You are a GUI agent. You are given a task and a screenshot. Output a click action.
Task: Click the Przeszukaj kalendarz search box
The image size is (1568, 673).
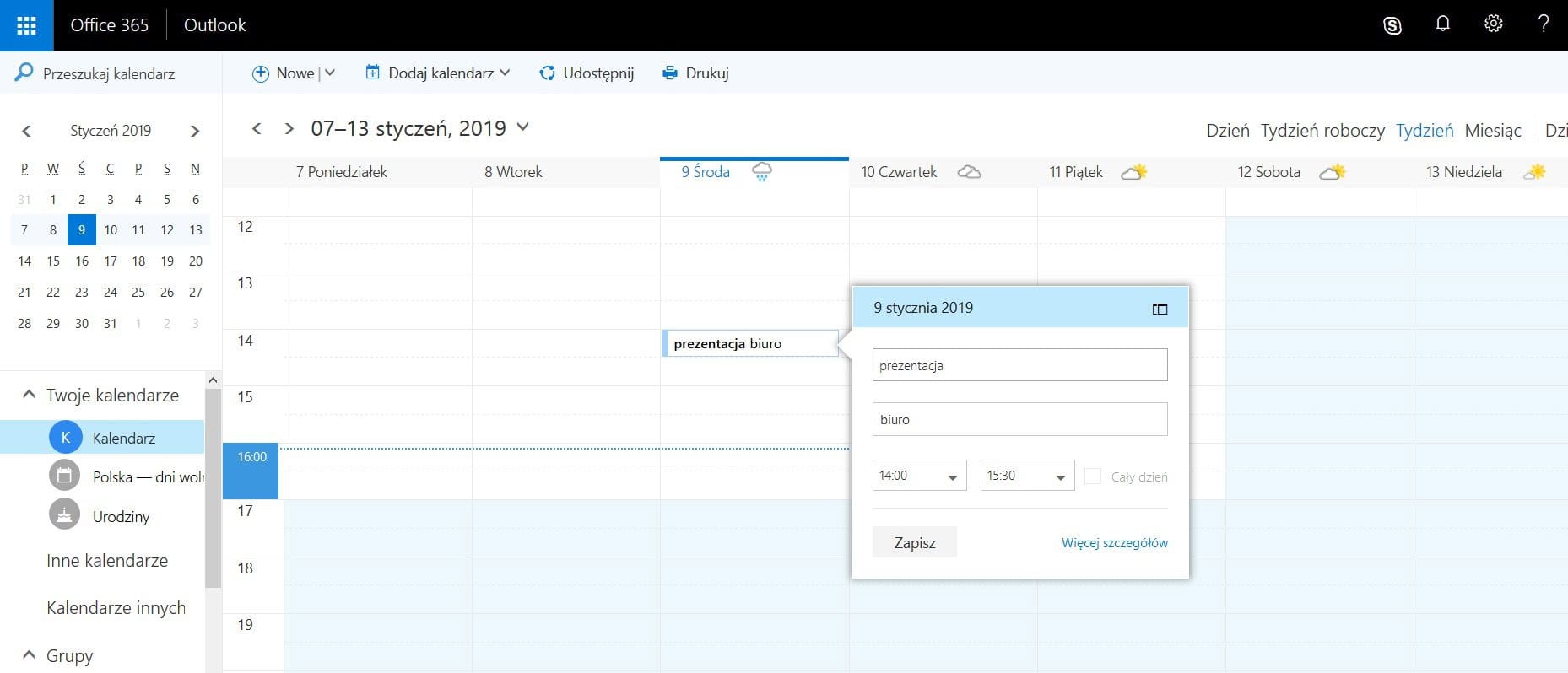(x=109, y=74)
